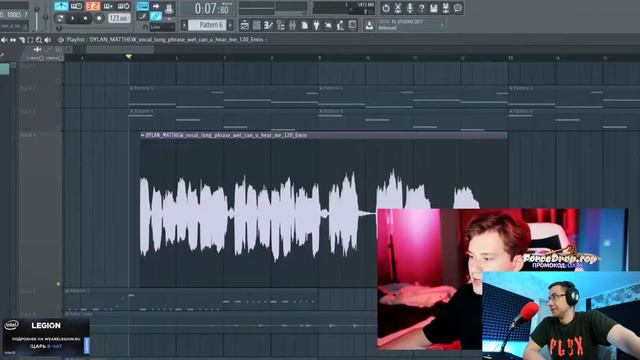The height and width of the screenshot is (360, 640).
Task: Click the close all windows square icon
Action: 352,25
